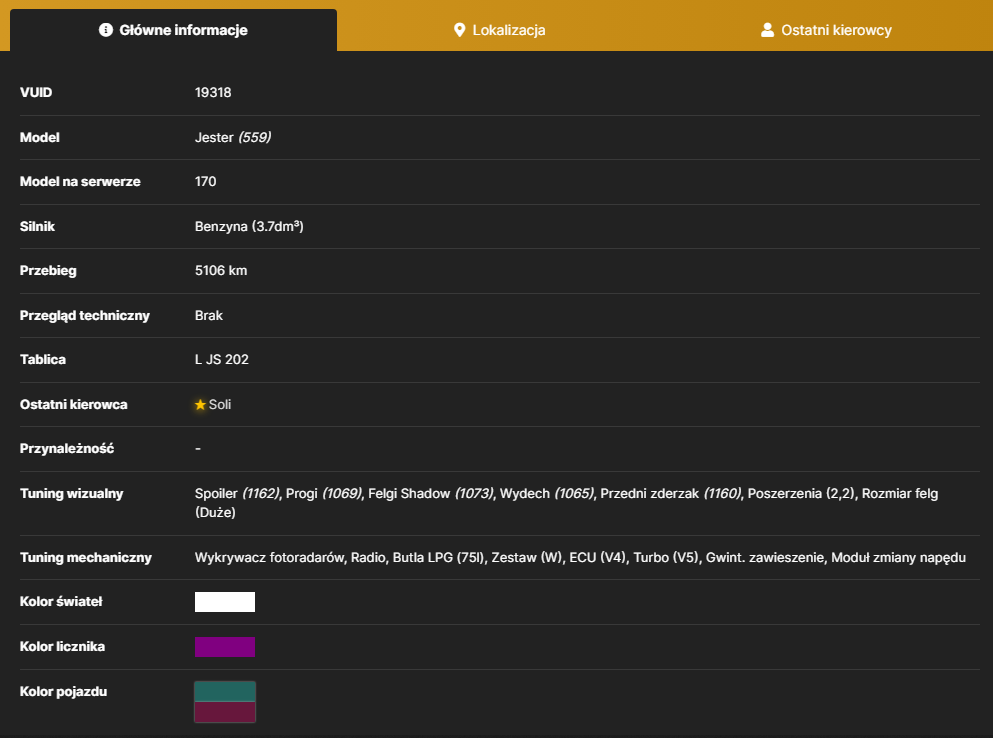Select the white Kolor świateł swatch

coord(225,602)
